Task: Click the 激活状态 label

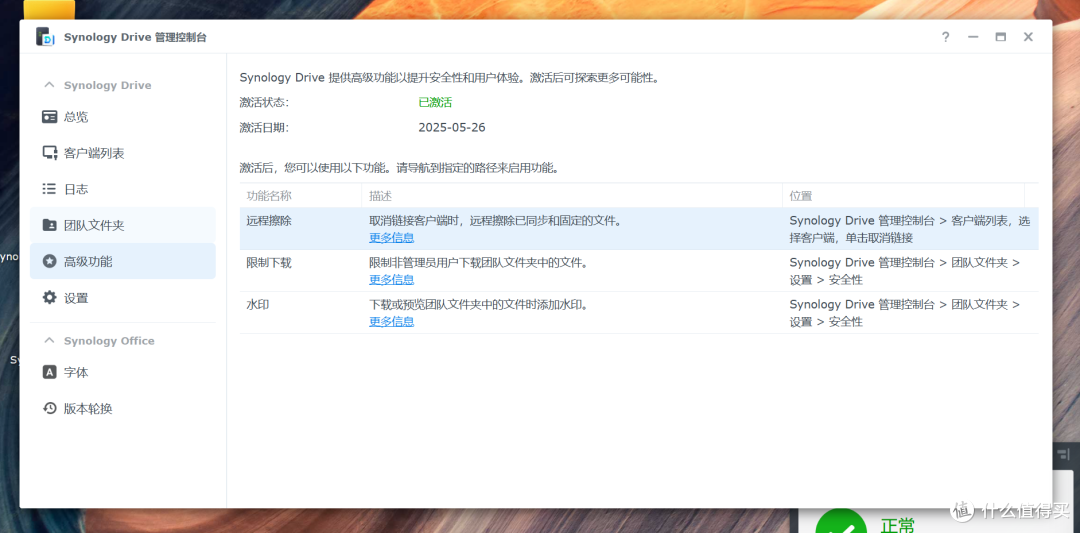Action: point(264,103)
